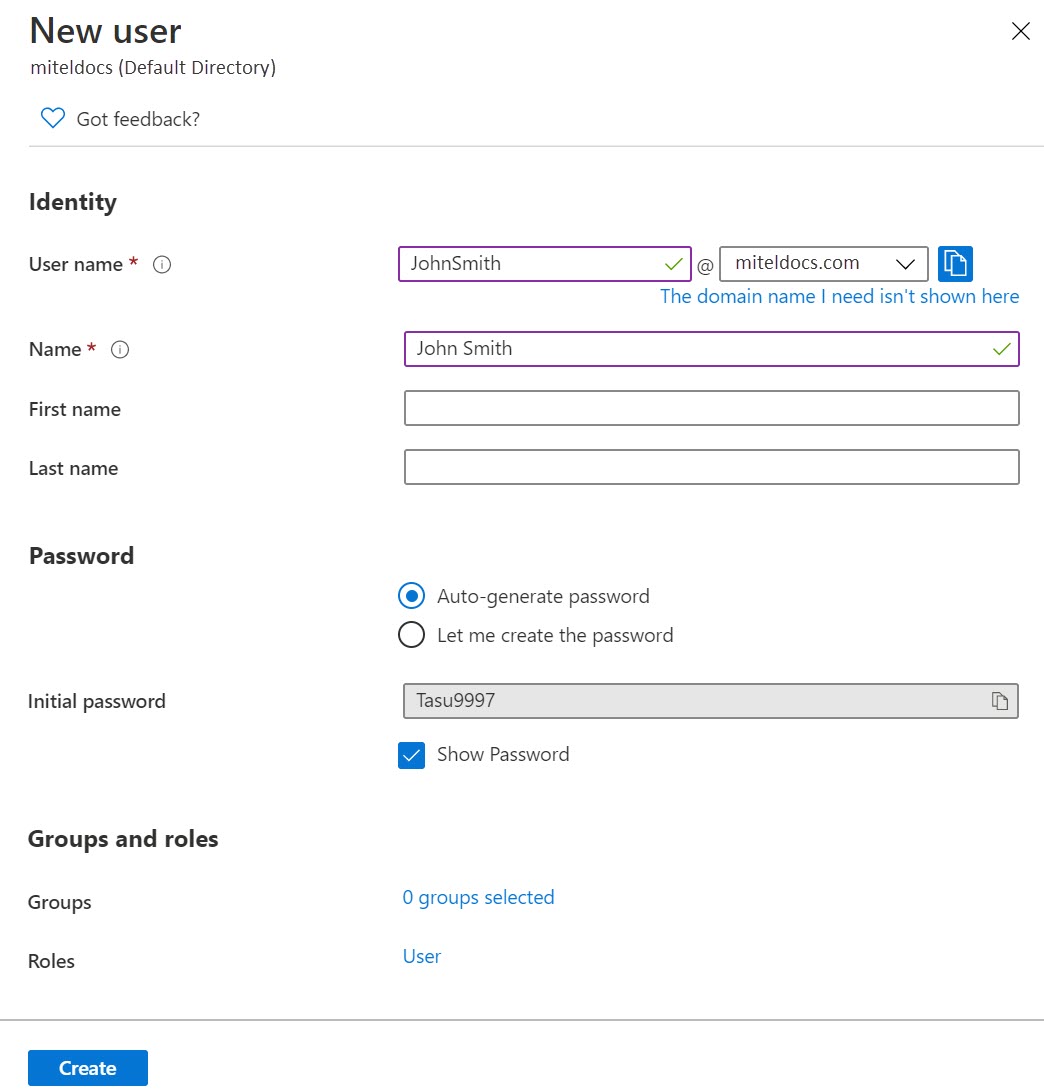Click the blue copy username icon
The width and height of the screenshot is (1044, 1089).
(x=954, y=264)
